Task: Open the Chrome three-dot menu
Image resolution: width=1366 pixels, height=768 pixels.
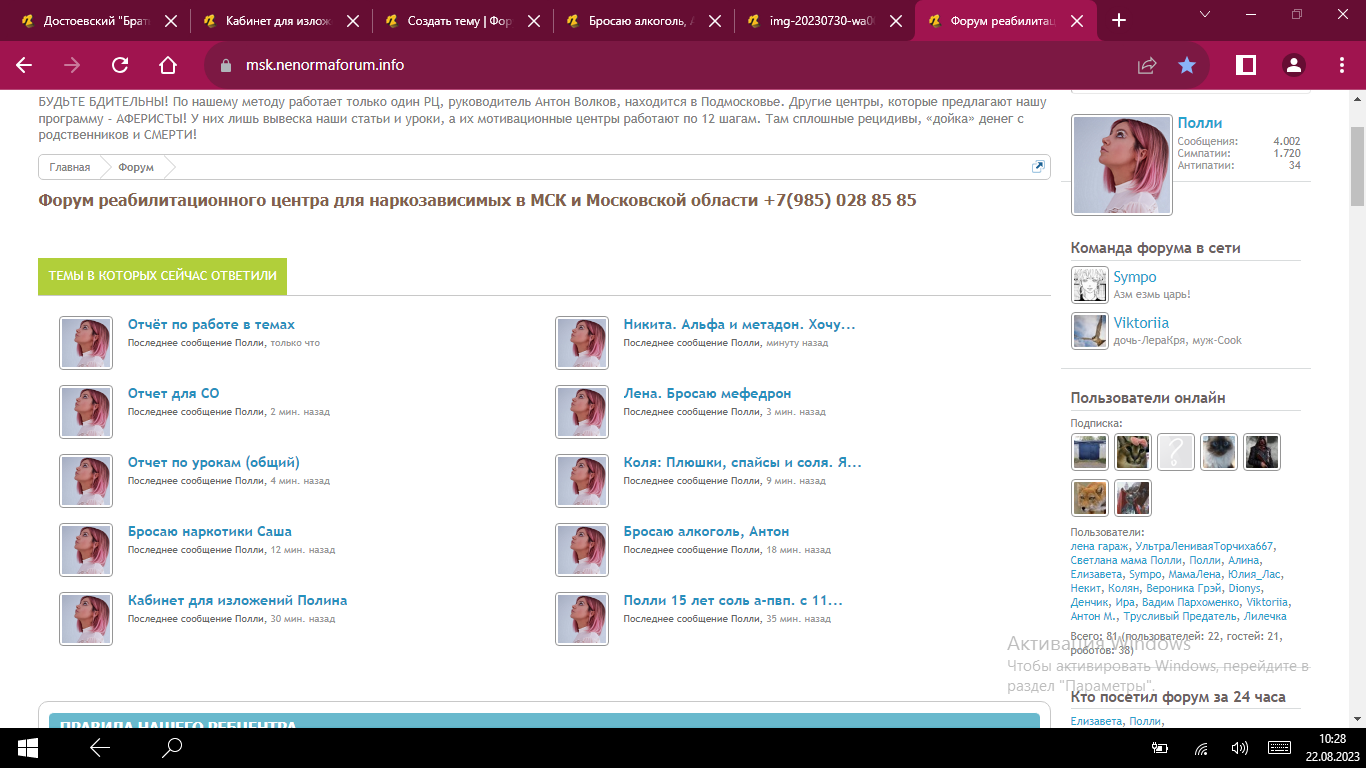Action: tap(1342, 65)
